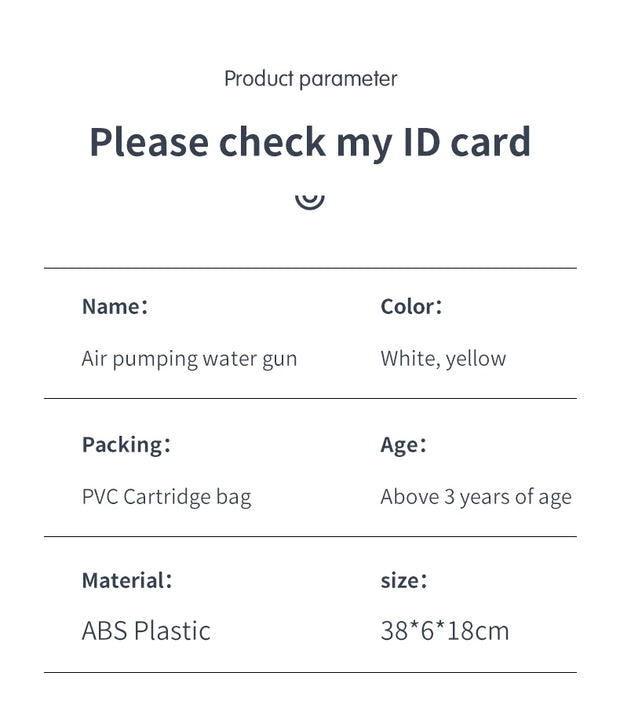Click the divider line above the Name row
Screen dimensions: 620x709
pos(310,268)
